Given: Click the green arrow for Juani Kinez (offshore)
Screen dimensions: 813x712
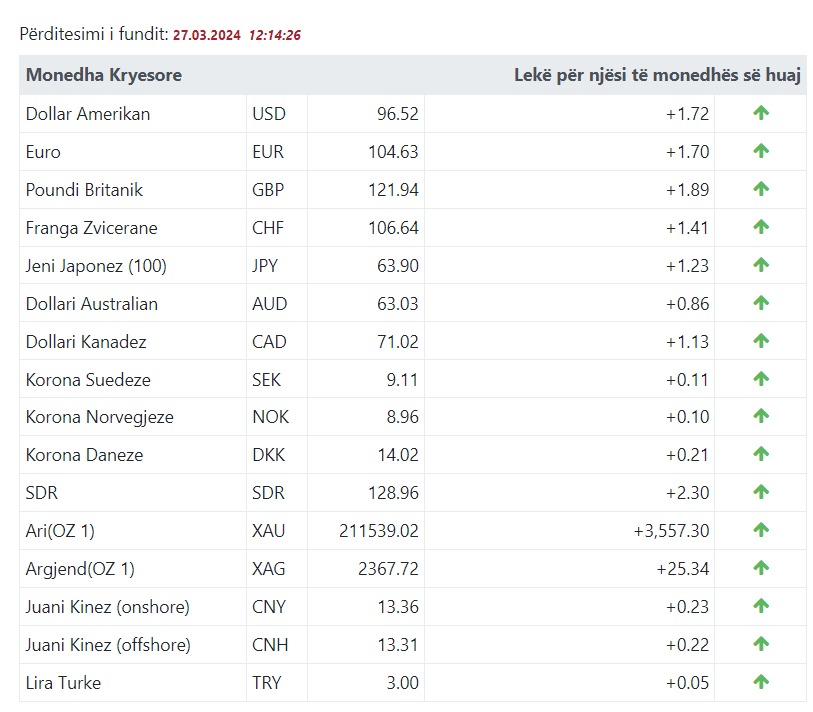Looking at the screenshot, I should click(x=760, y=644).
